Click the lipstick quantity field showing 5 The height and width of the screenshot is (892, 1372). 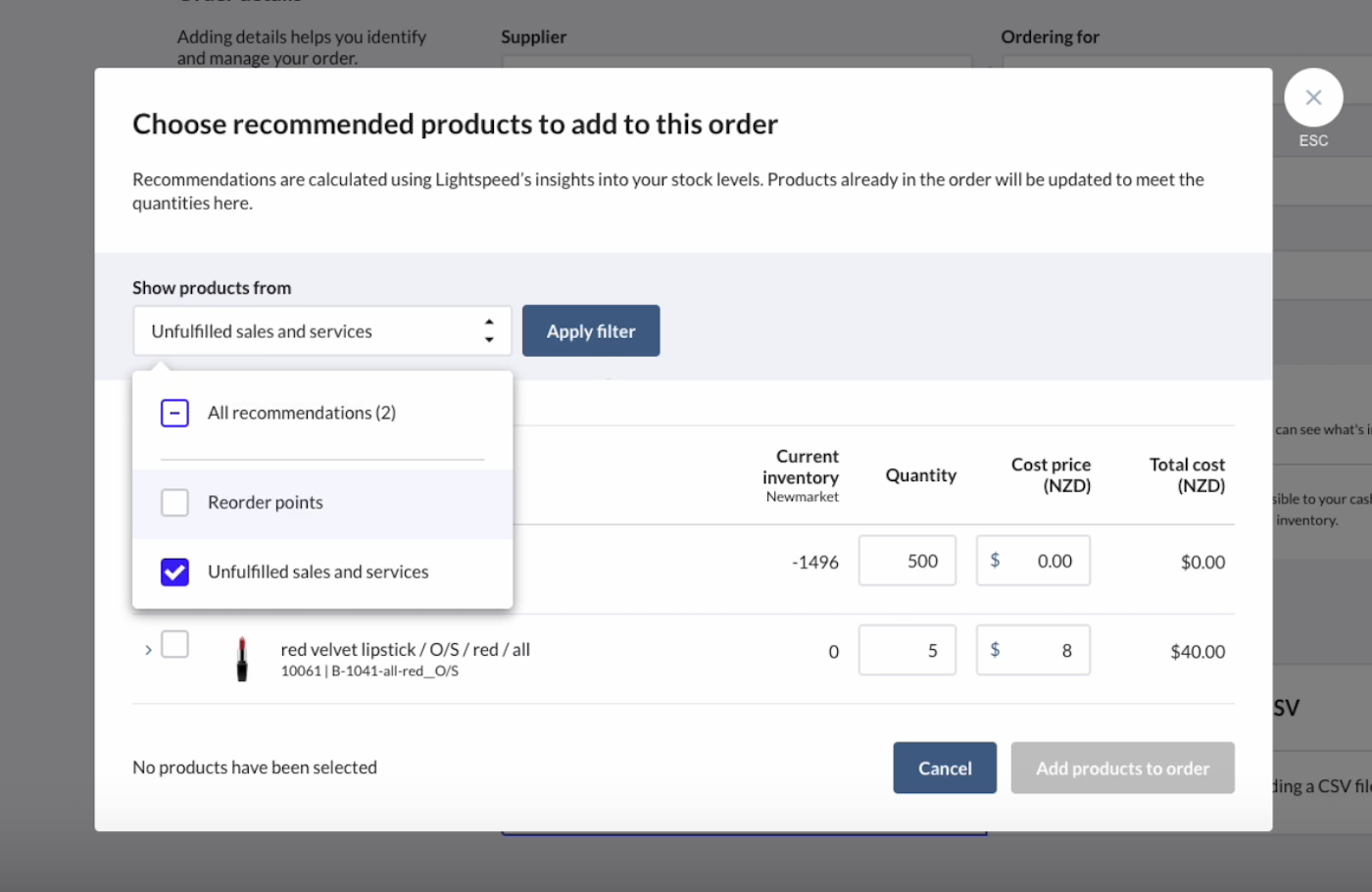pos(906,650)
